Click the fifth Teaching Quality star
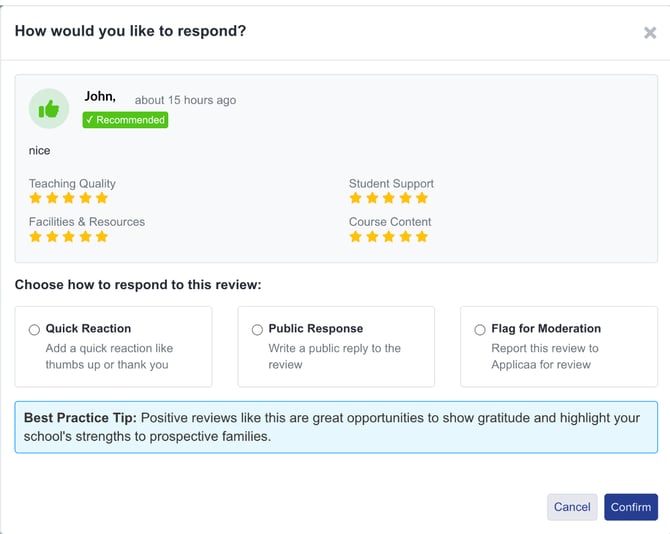 [101, 198]
